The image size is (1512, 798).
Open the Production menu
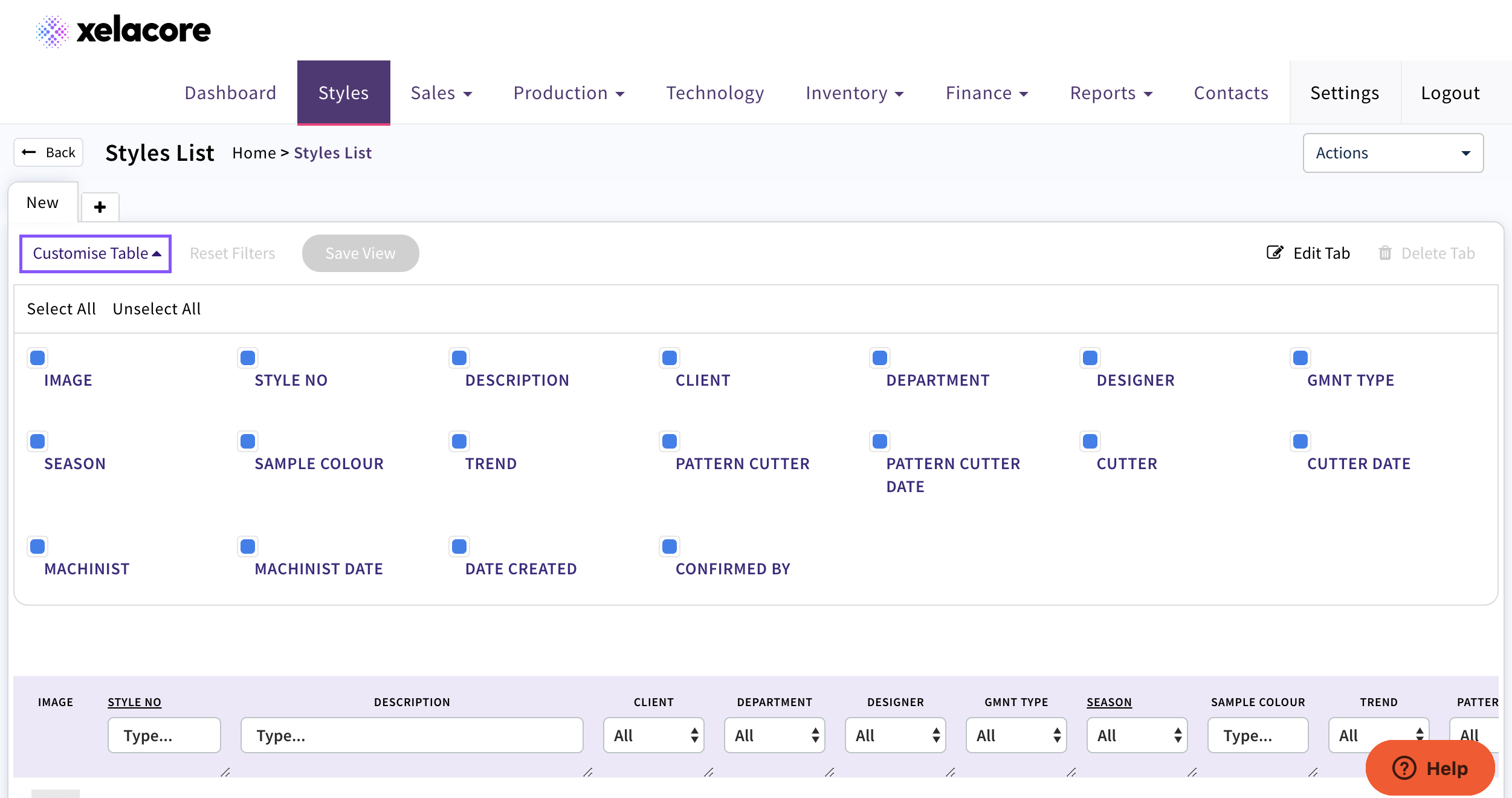(x=568, y=93)
